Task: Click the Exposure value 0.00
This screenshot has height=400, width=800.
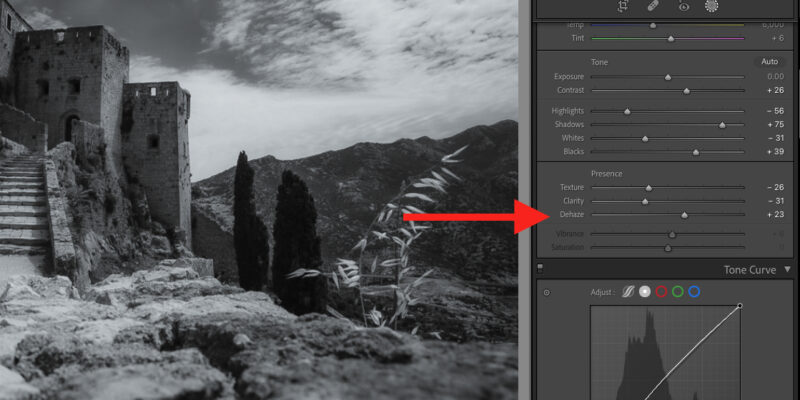Action: click(x=776, y=77)
